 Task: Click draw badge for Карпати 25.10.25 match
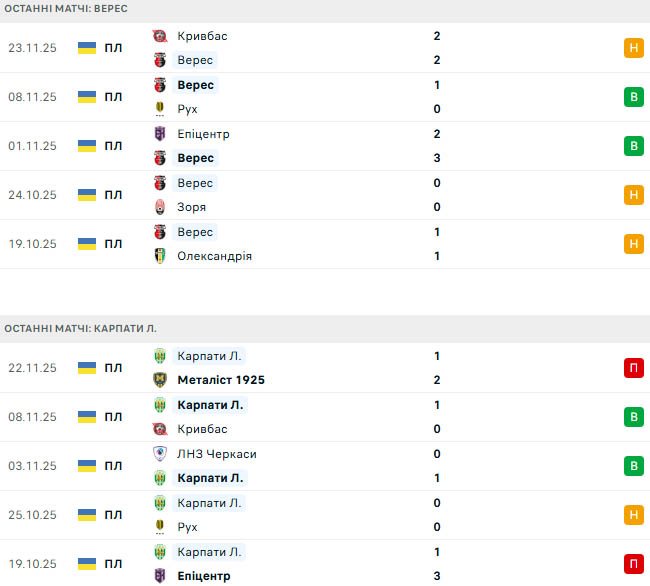pos(633,515)
